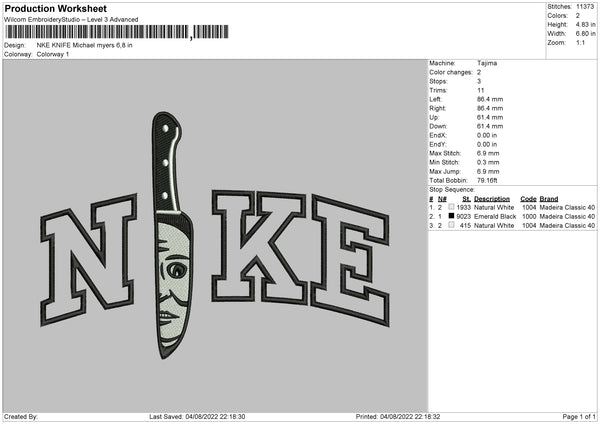Click the code 1000 for Emerald Black
This screenshot has width=600, height=424.
(x=529, y=217)
